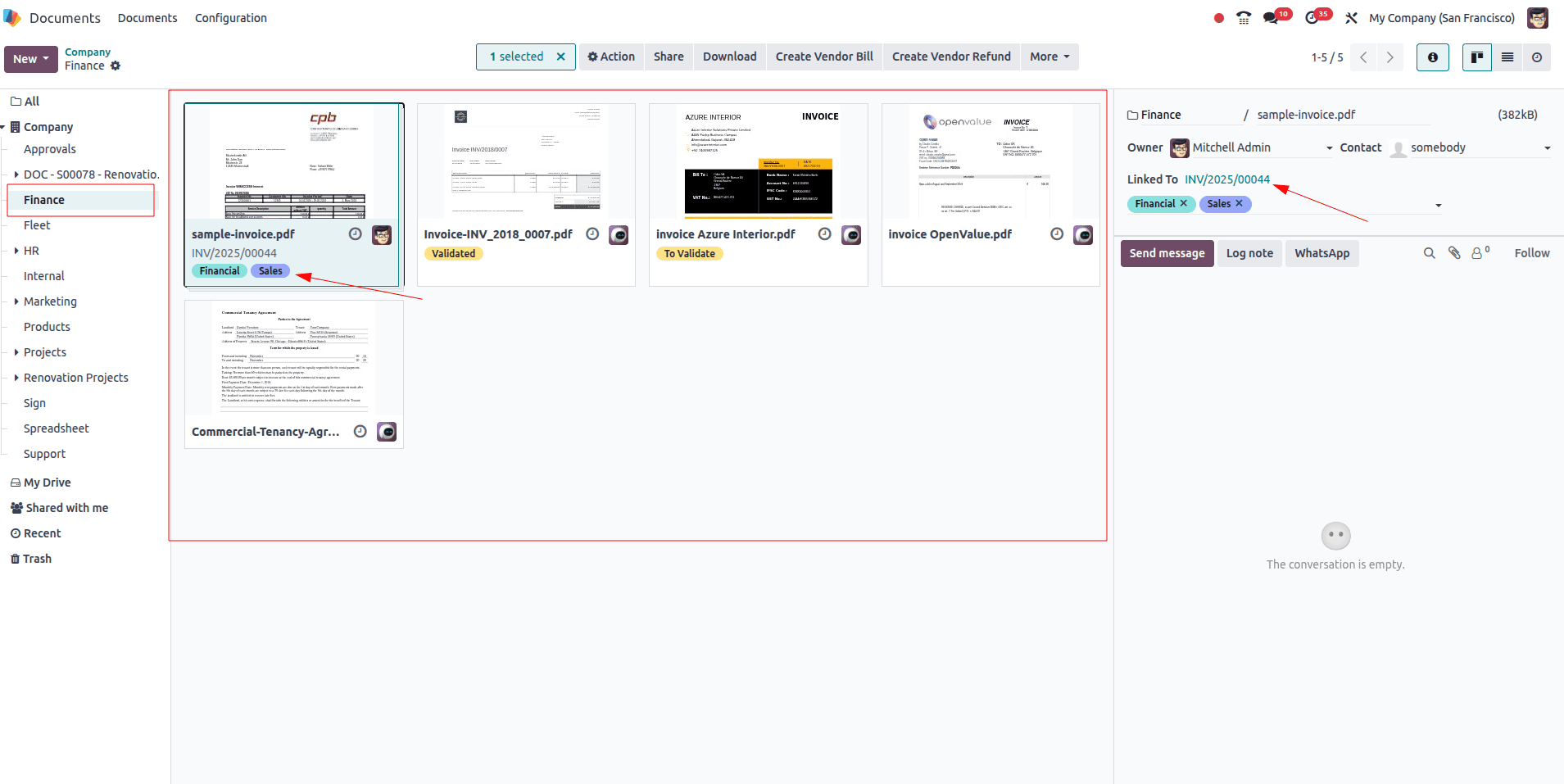The width and height of the screenshot is (1564, 784).
Task: Toggle the document info panel
Action: click(x=1432, y=57)
